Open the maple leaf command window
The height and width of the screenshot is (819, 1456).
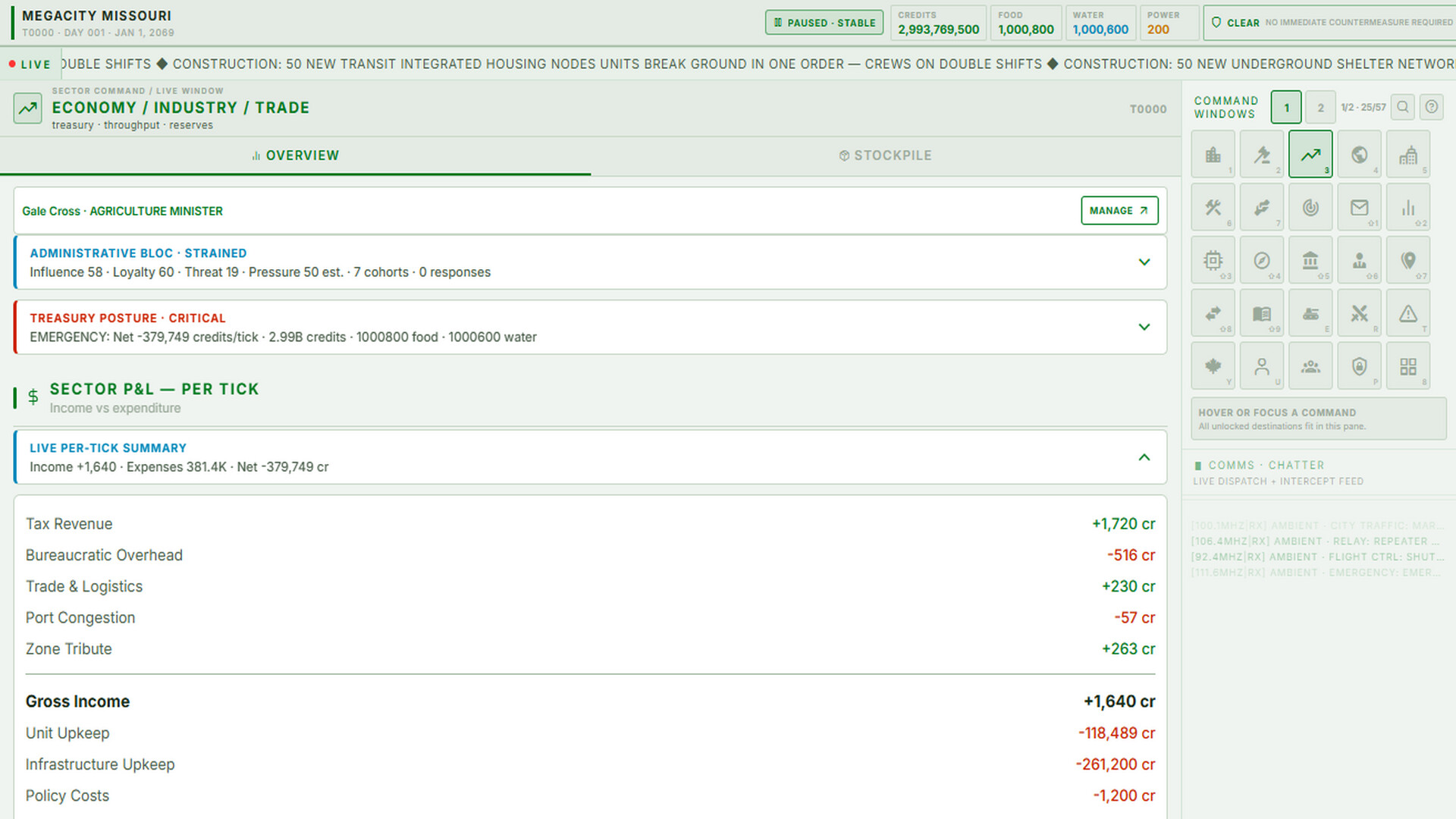click(x=1213, y=366)
